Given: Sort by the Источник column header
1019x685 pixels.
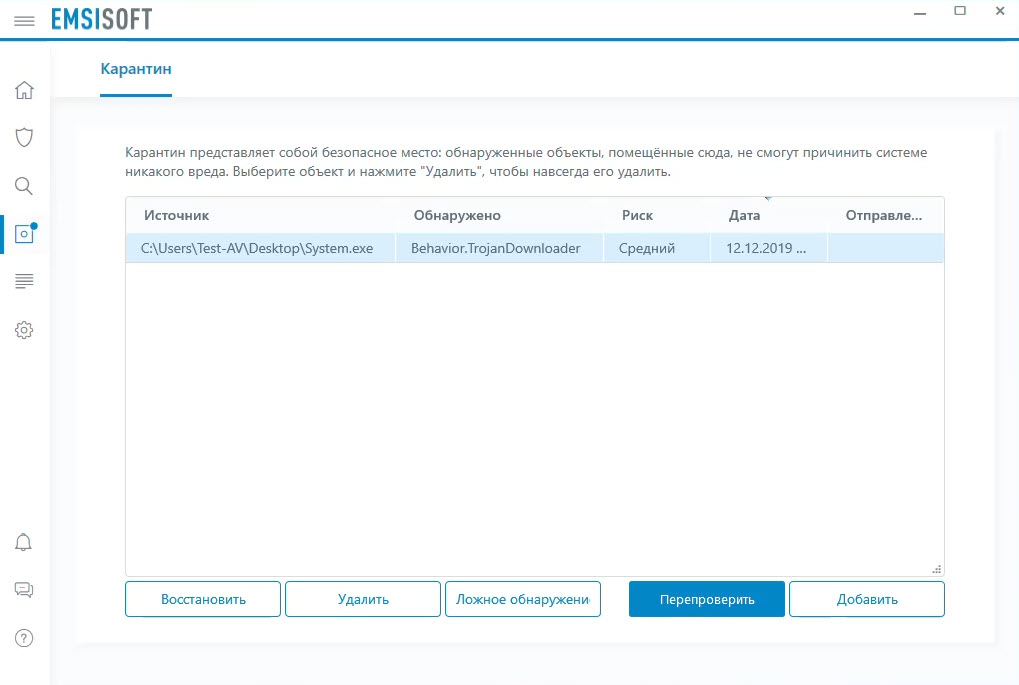Looking at the screenshot, I should point(177,216).
